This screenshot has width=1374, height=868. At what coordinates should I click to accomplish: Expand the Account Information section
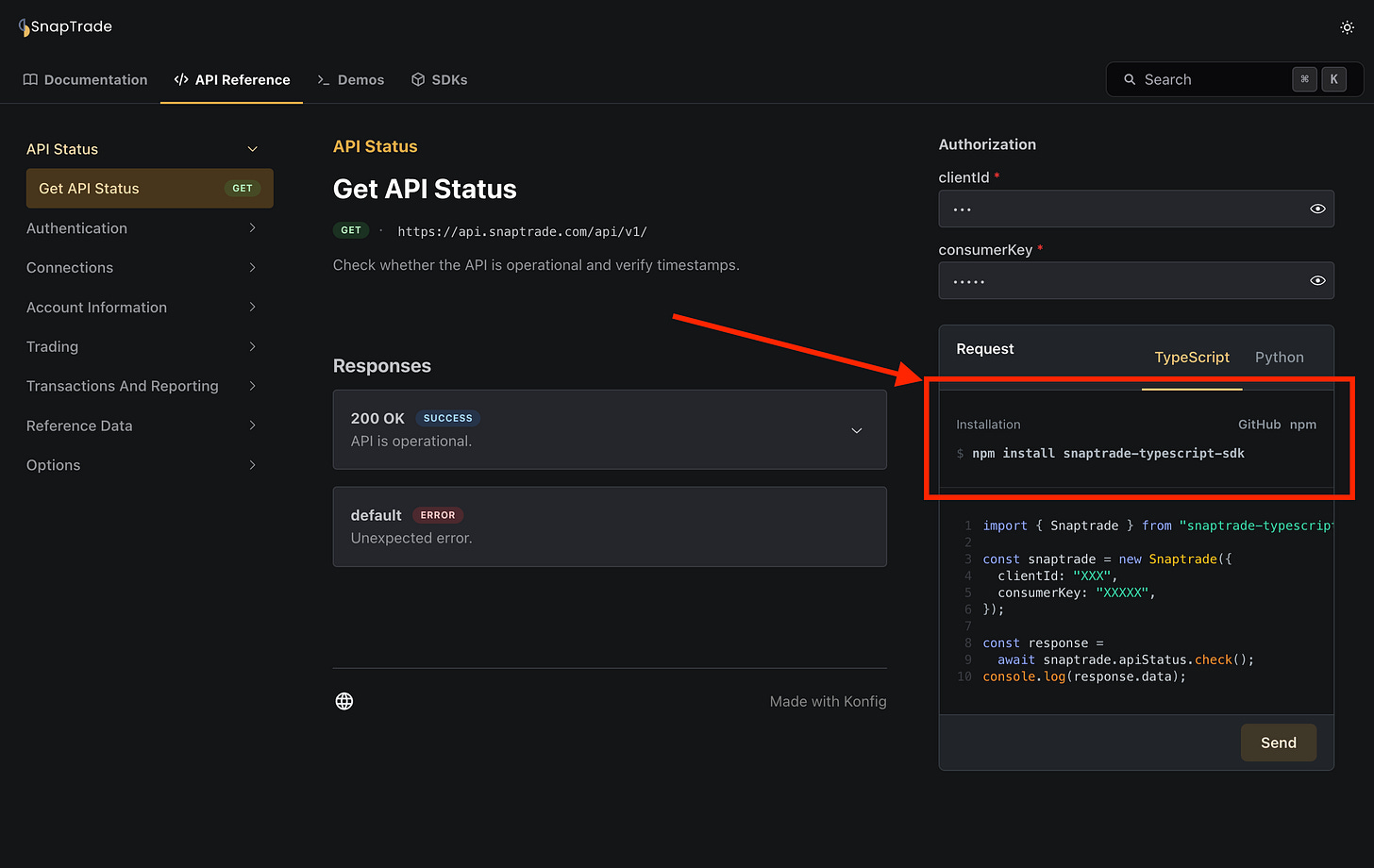[x=252, y=308]
